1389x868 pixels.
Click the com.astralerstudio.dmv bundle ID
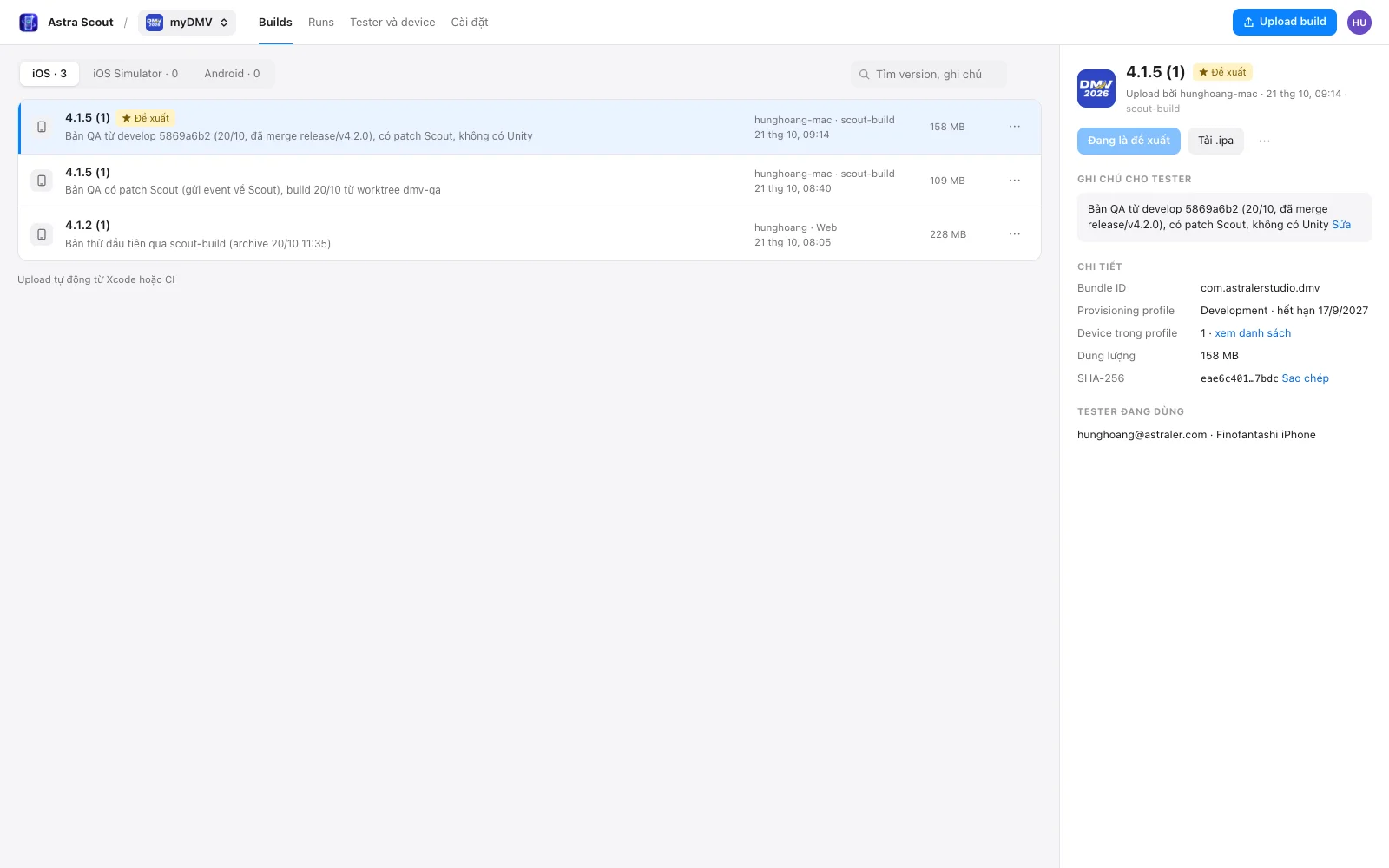tap(1260, 288)
